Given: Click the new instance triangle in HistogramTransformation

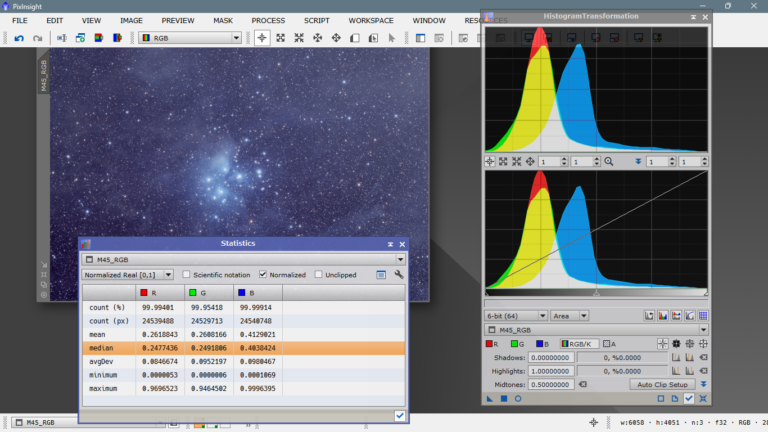Looking at the screenshot, I should coord(490,398).
